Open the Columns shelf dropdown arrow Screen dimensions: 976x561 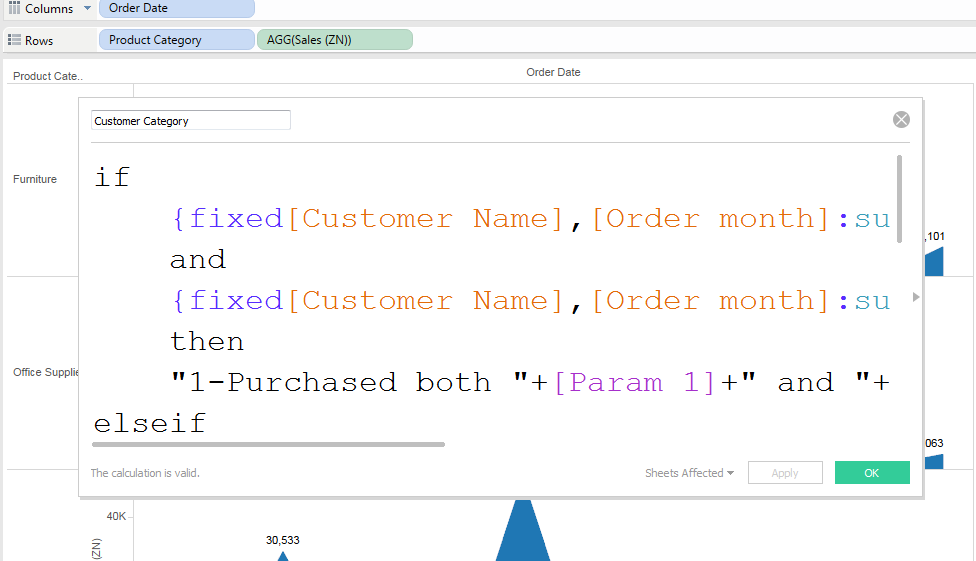87,8
